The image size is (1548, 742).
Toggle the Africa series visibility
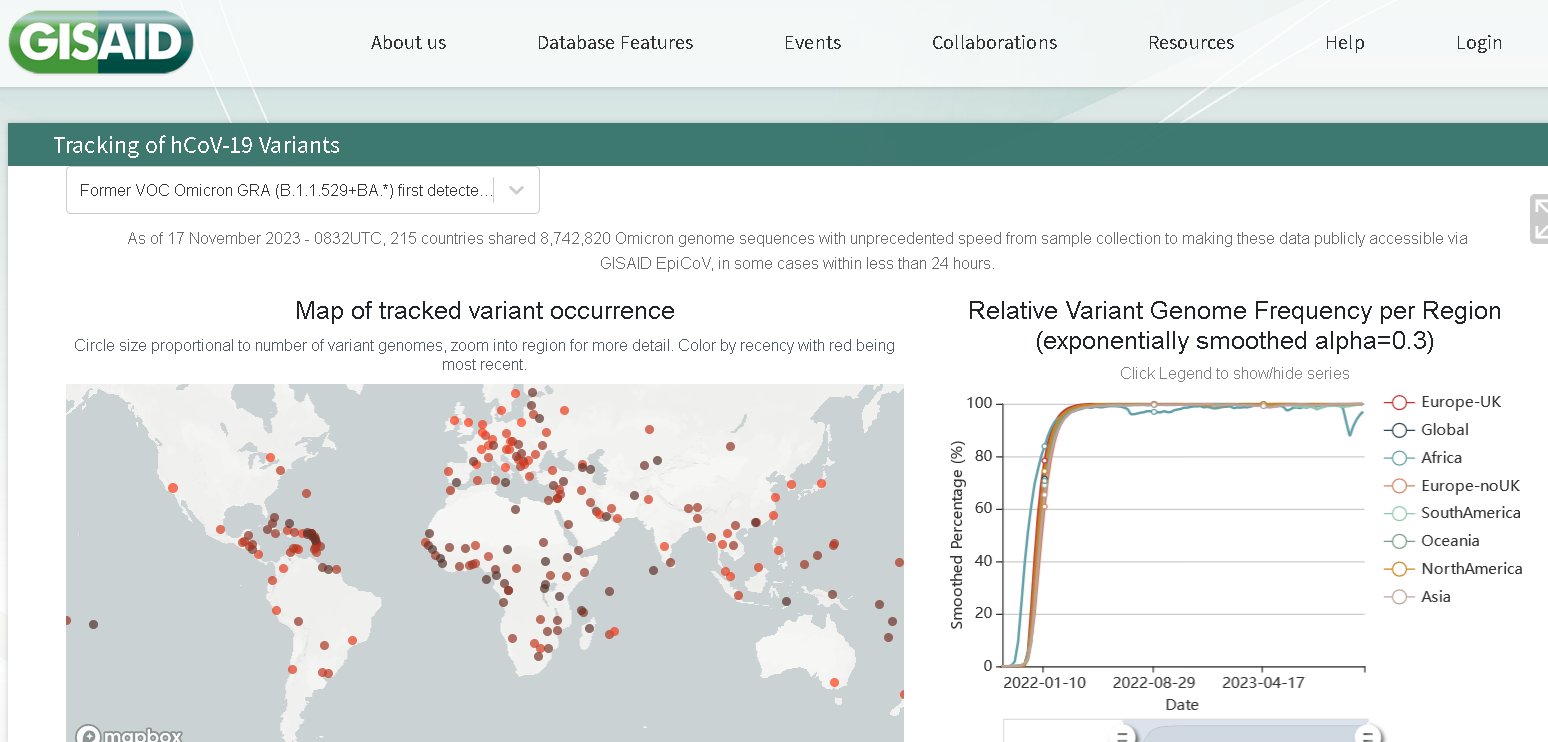tap(1440, 458)
